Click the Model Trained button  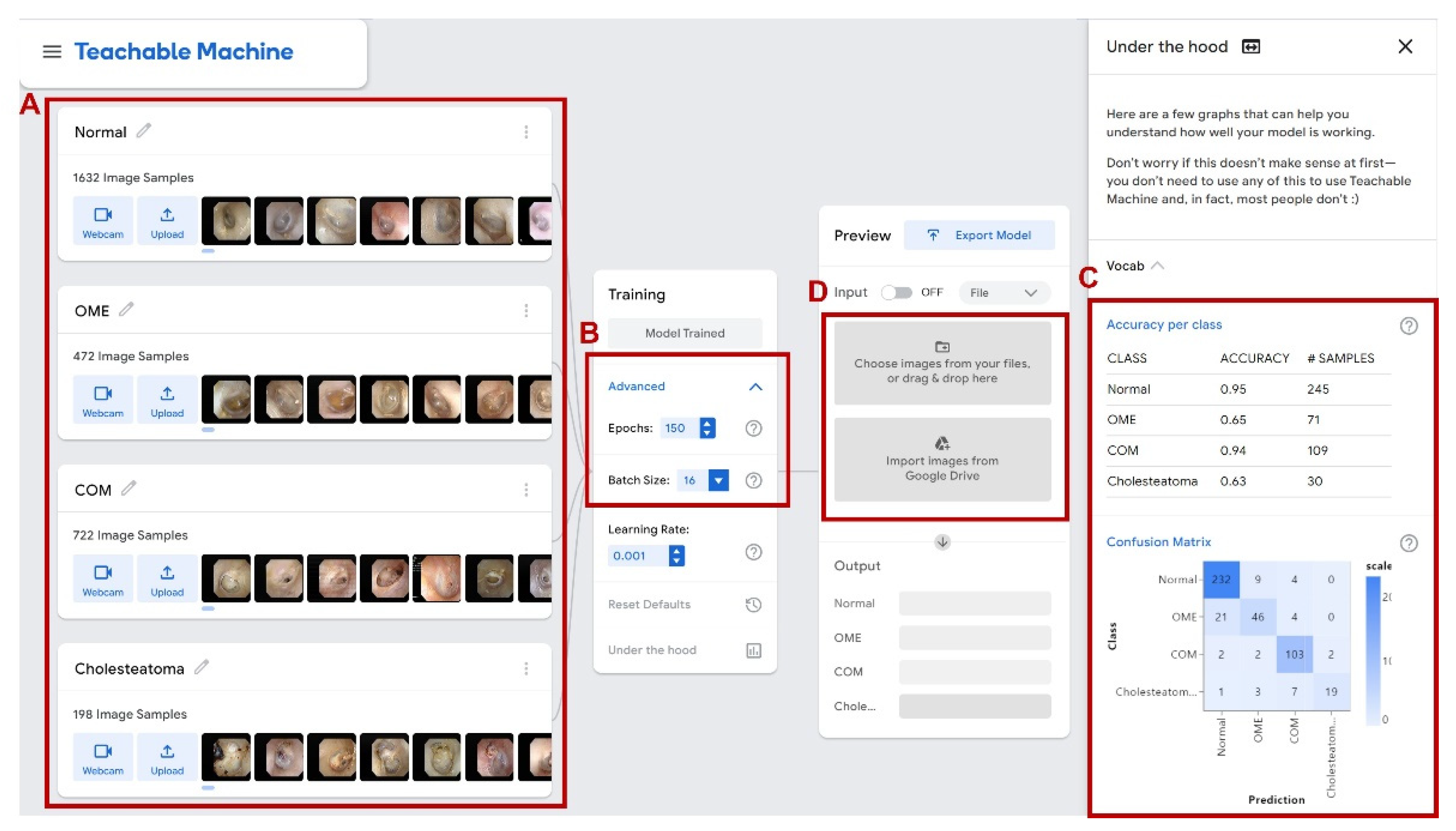(x=684, y=333)
